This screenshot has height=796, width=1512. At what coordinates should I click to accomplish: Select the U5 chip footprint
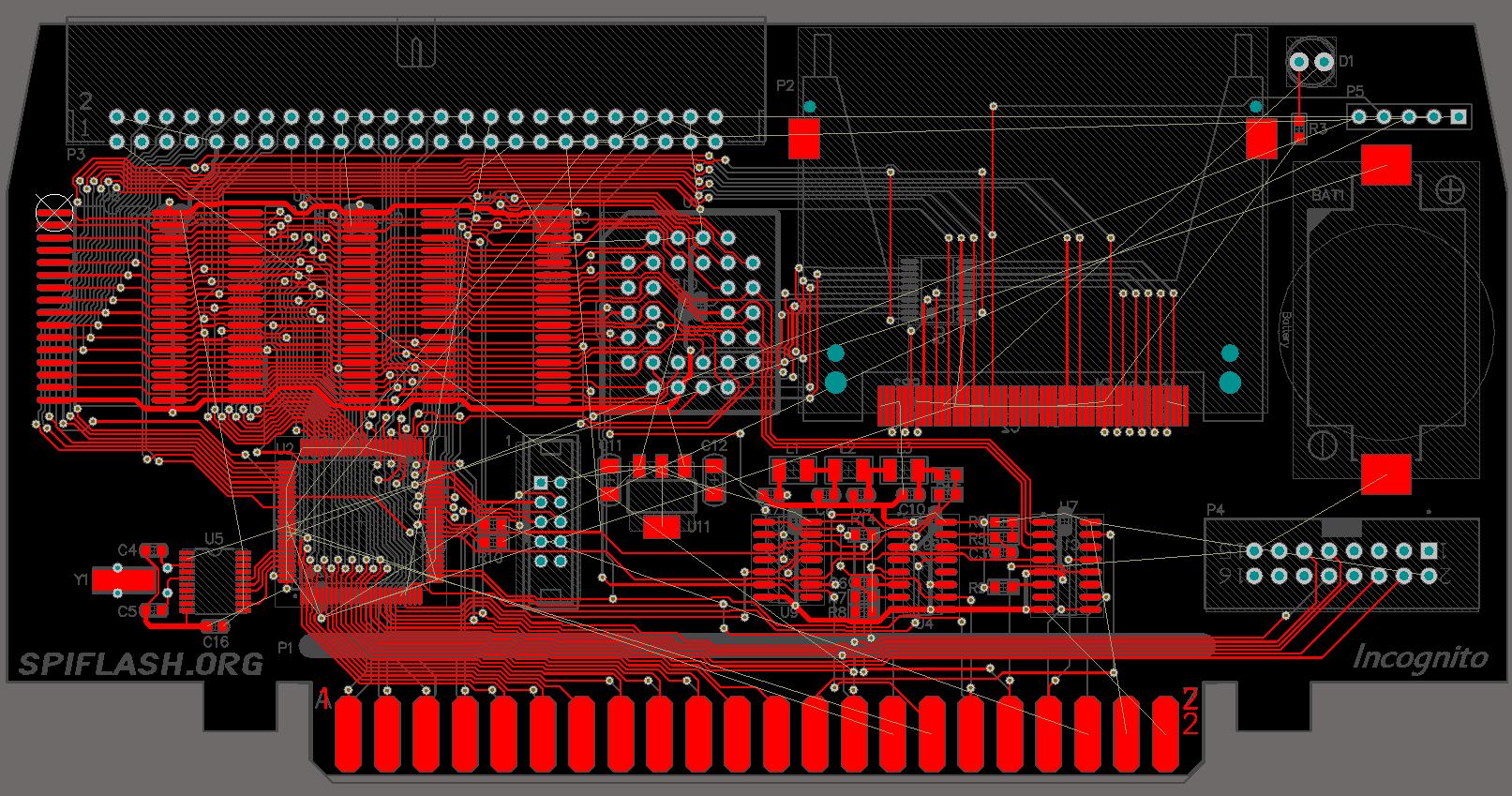[216, 581]
